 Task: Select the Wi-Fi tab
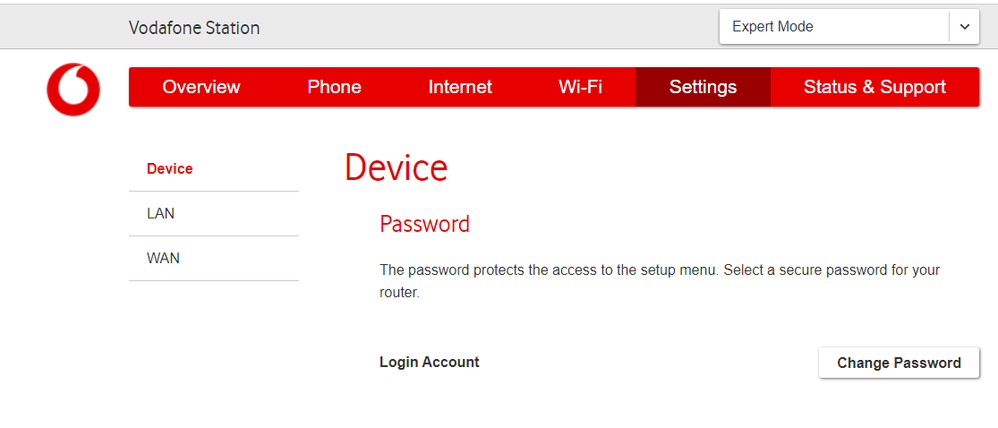coord(580,87)
